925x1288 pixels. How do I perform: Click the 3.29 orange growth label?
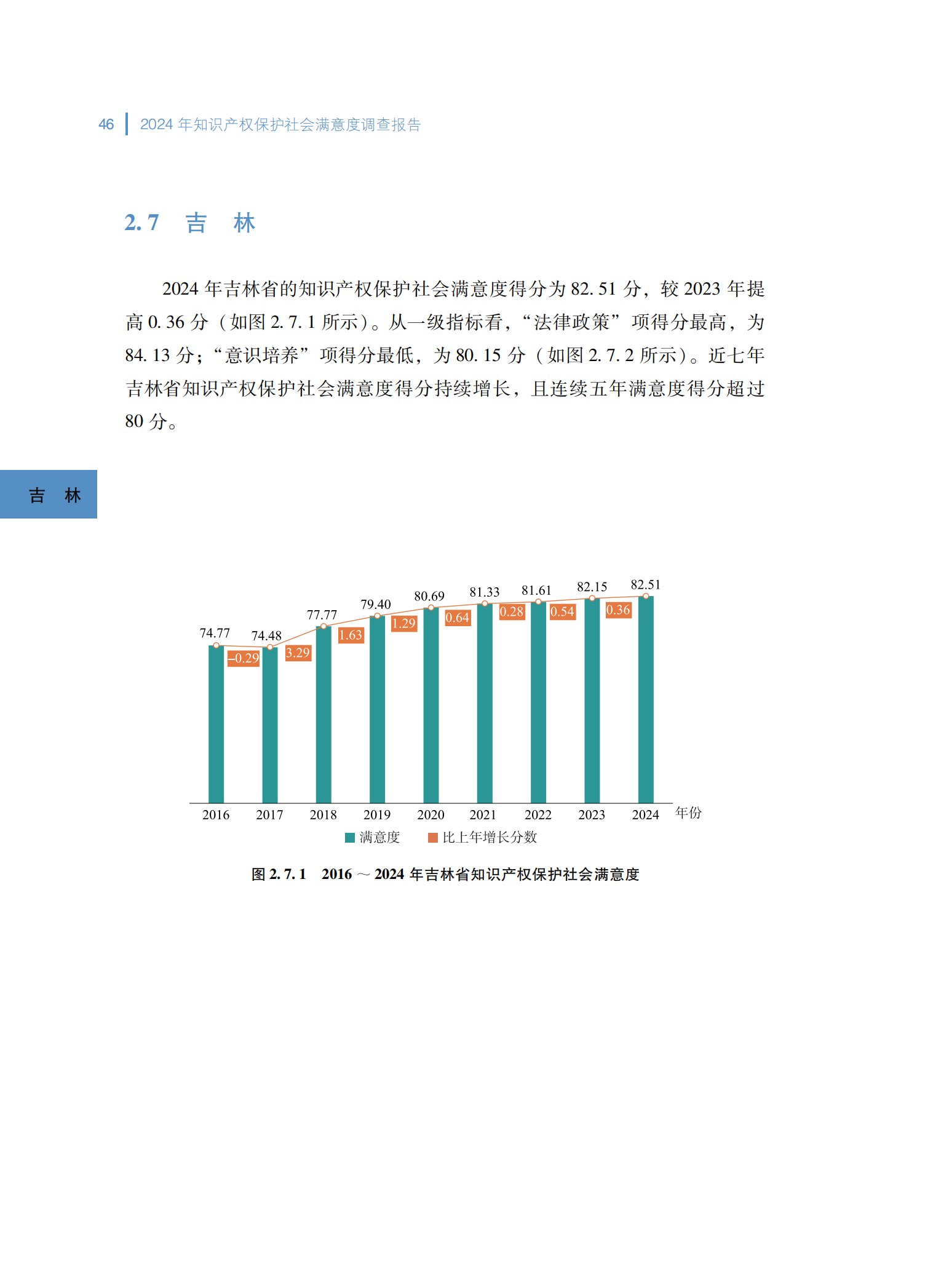click(x=298, y=653)
